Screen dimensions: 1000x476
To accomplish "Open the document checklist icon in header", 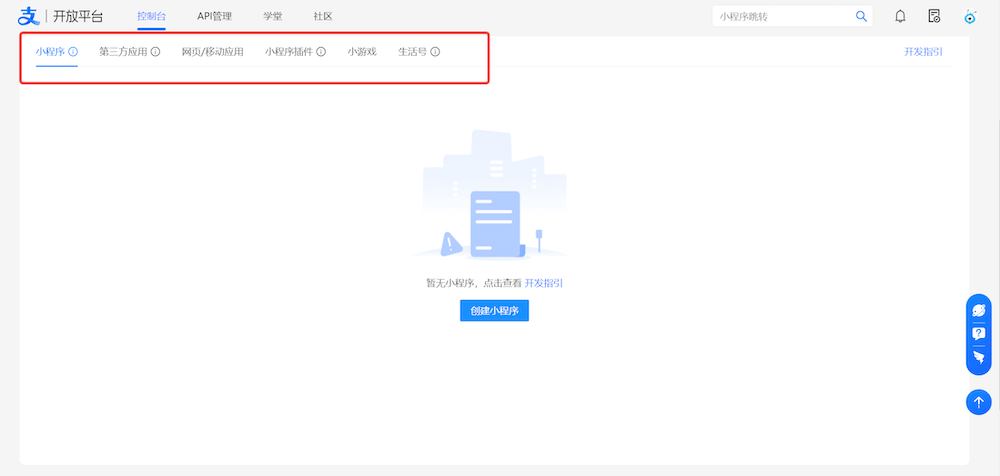I will [934, 16].
